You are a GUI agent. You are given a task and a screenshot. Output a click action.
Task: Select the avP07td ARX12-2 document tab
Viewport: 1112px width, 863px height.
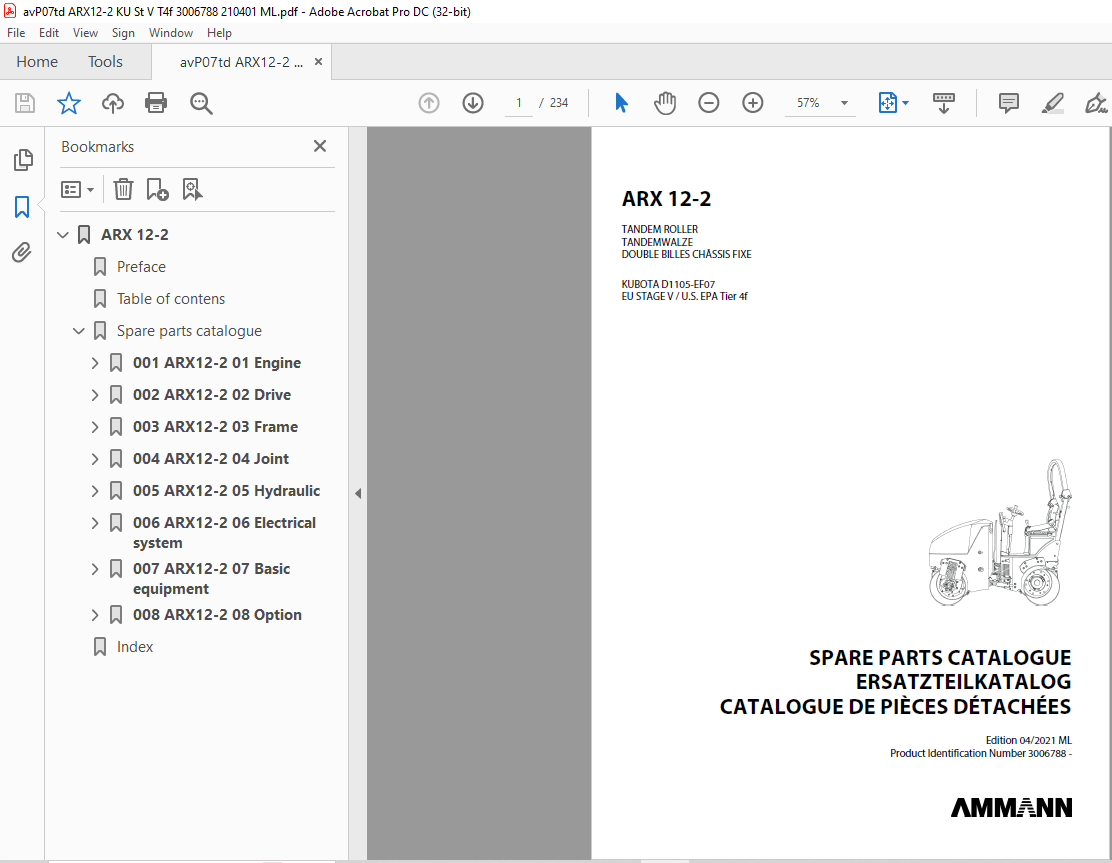241,62
